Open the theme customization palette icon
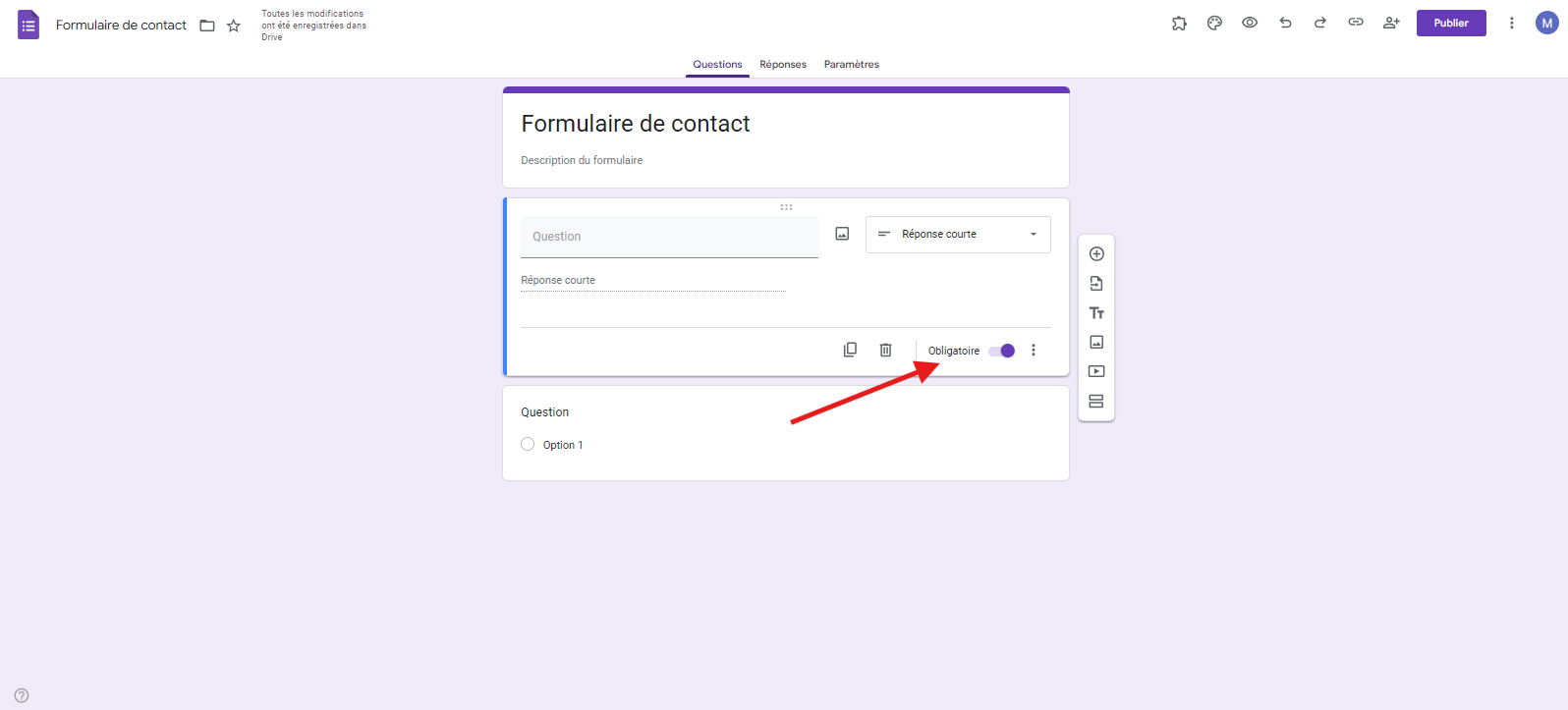Screen dimensions: 1568x710 click(1214, 23)
